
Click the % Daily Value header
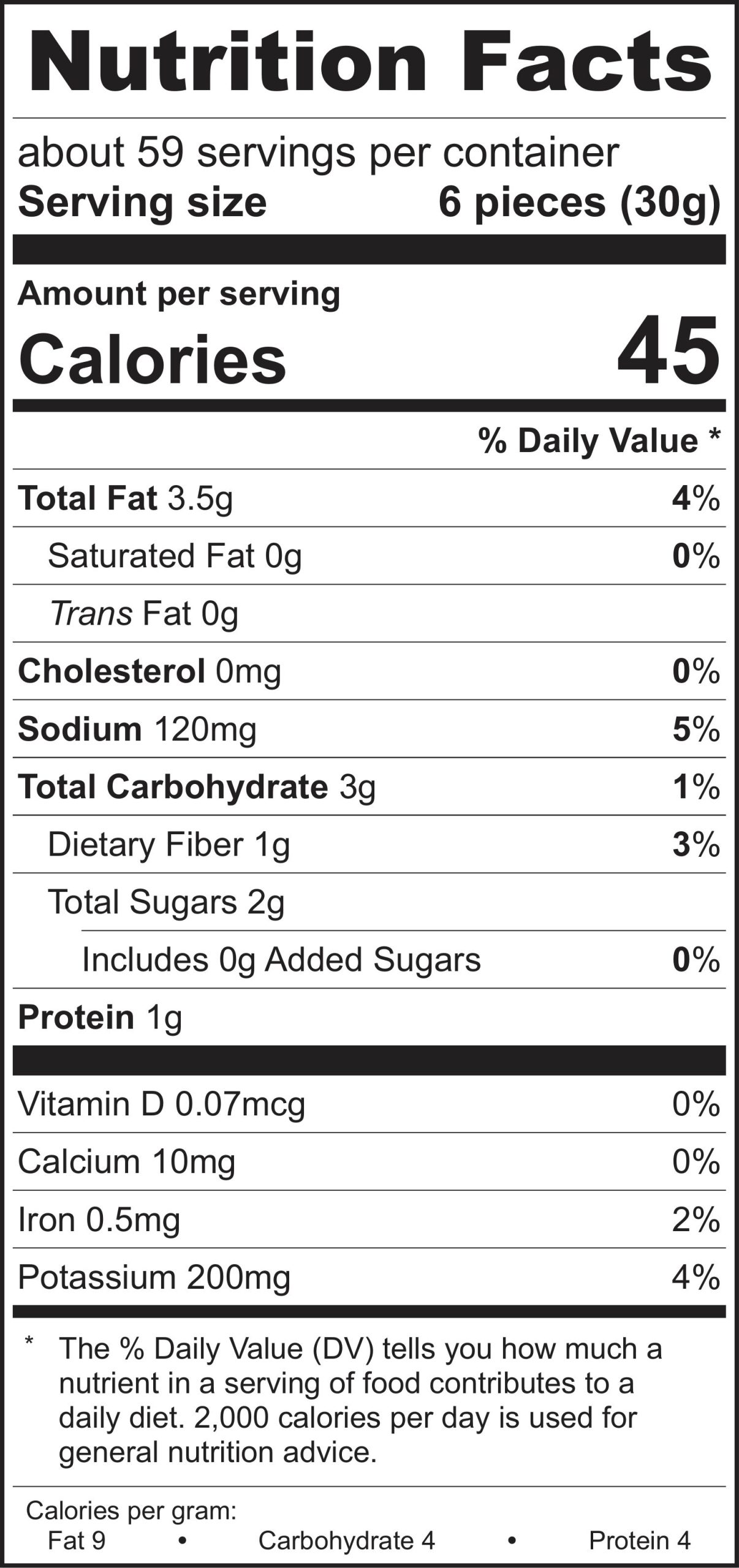point(599,441)
